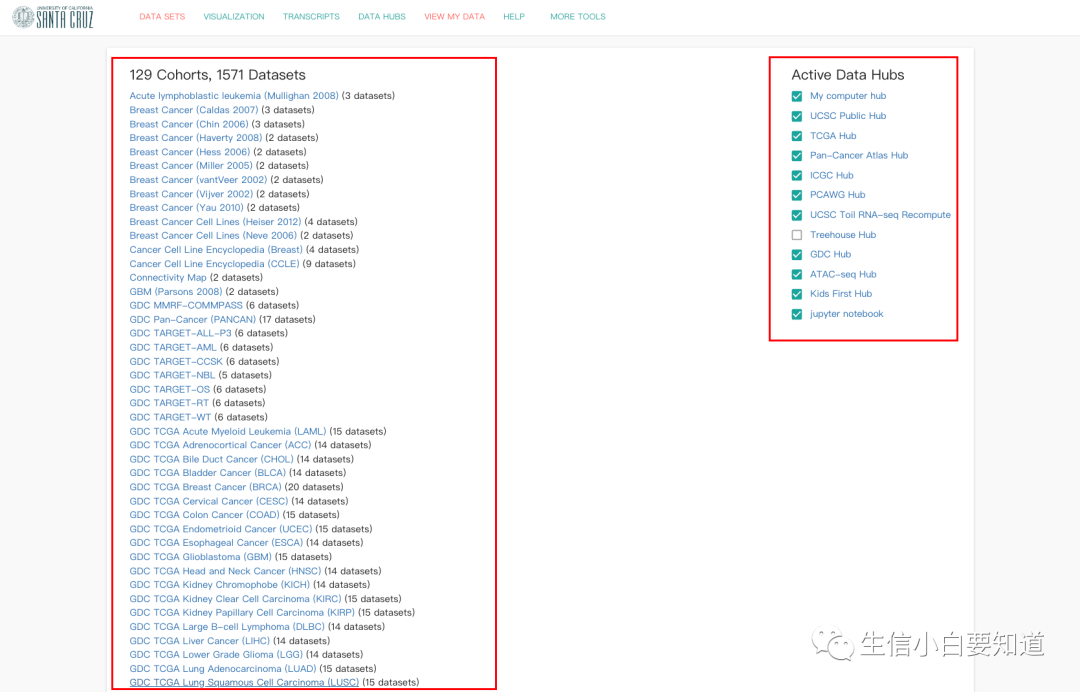The height and width of the screenshot is (692, 1080).
Task: Open GDC Pan-Cancer (PANCAN) cohort
Action: (192, 319)
